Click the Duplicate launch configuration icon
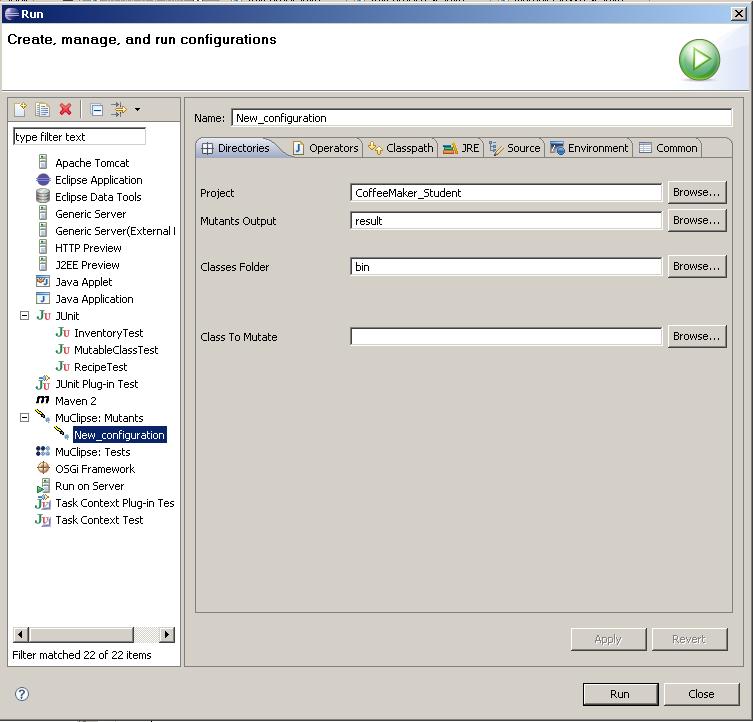The image size is (753, 722). pos(43,110)
